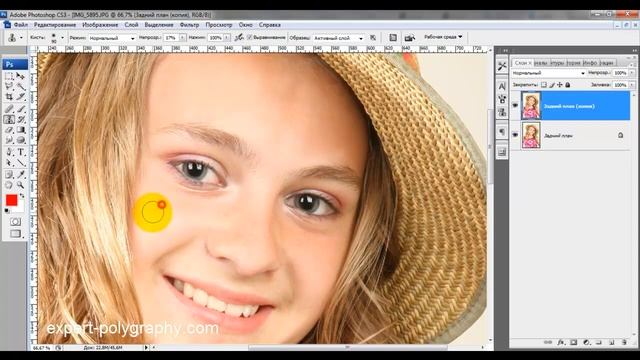Open the flow 100% slider arrow
The image size is (640, 360).
227,38
